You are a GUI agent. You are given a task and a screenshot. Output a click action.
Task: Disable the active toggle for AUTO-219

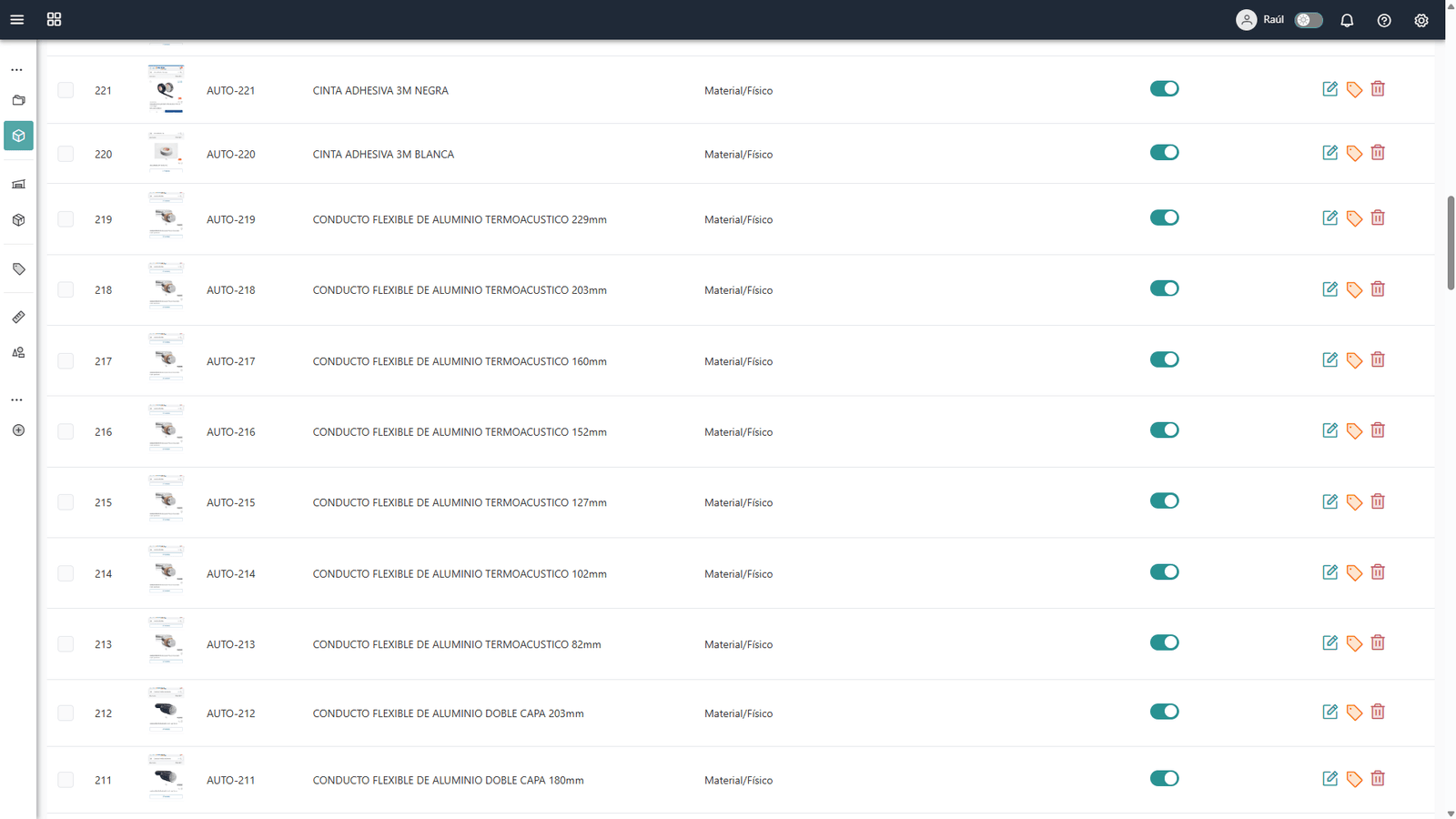click(x=1164, y=217)
